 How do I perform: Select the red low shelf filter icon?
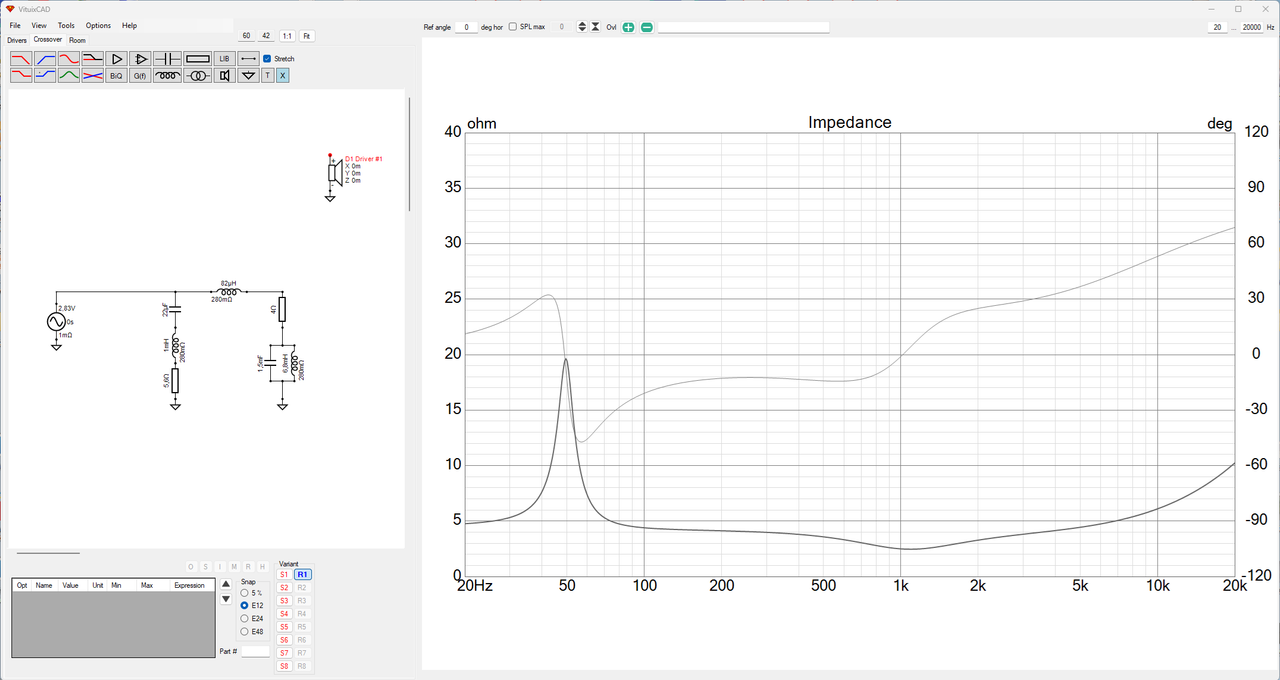click(20, 75)
